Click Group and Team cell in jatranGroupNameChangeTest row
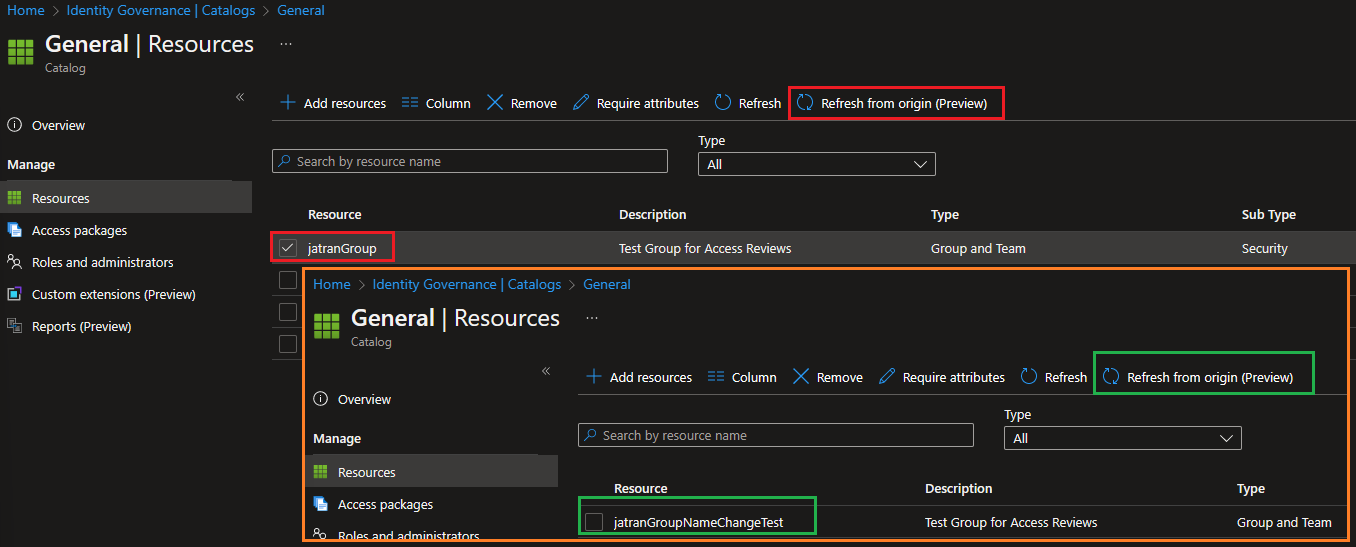The image size is (1356, 547). click(1284, 522)
